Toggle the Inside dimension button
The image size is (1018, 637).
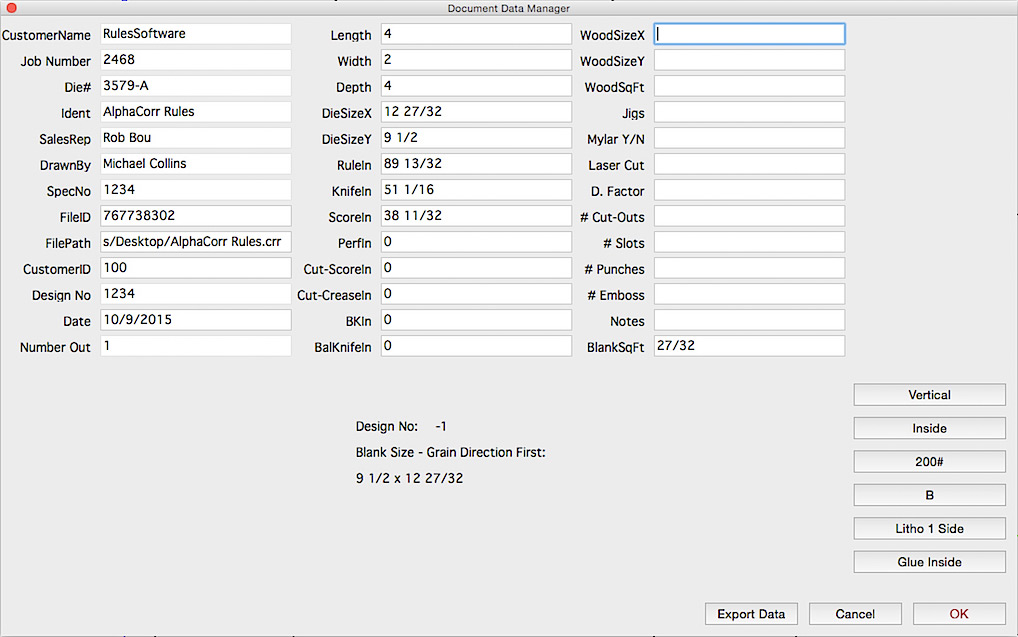tap(929, 428)
